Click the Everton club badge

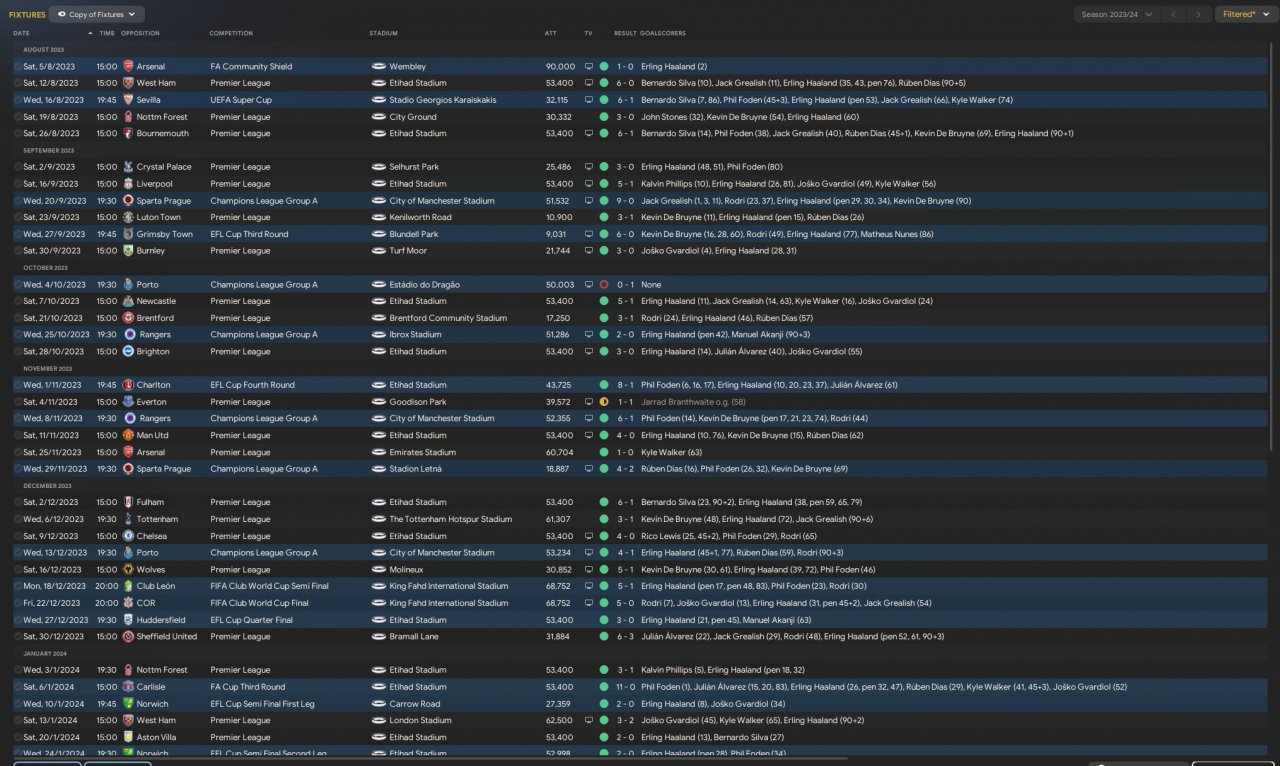pos(128,402)
